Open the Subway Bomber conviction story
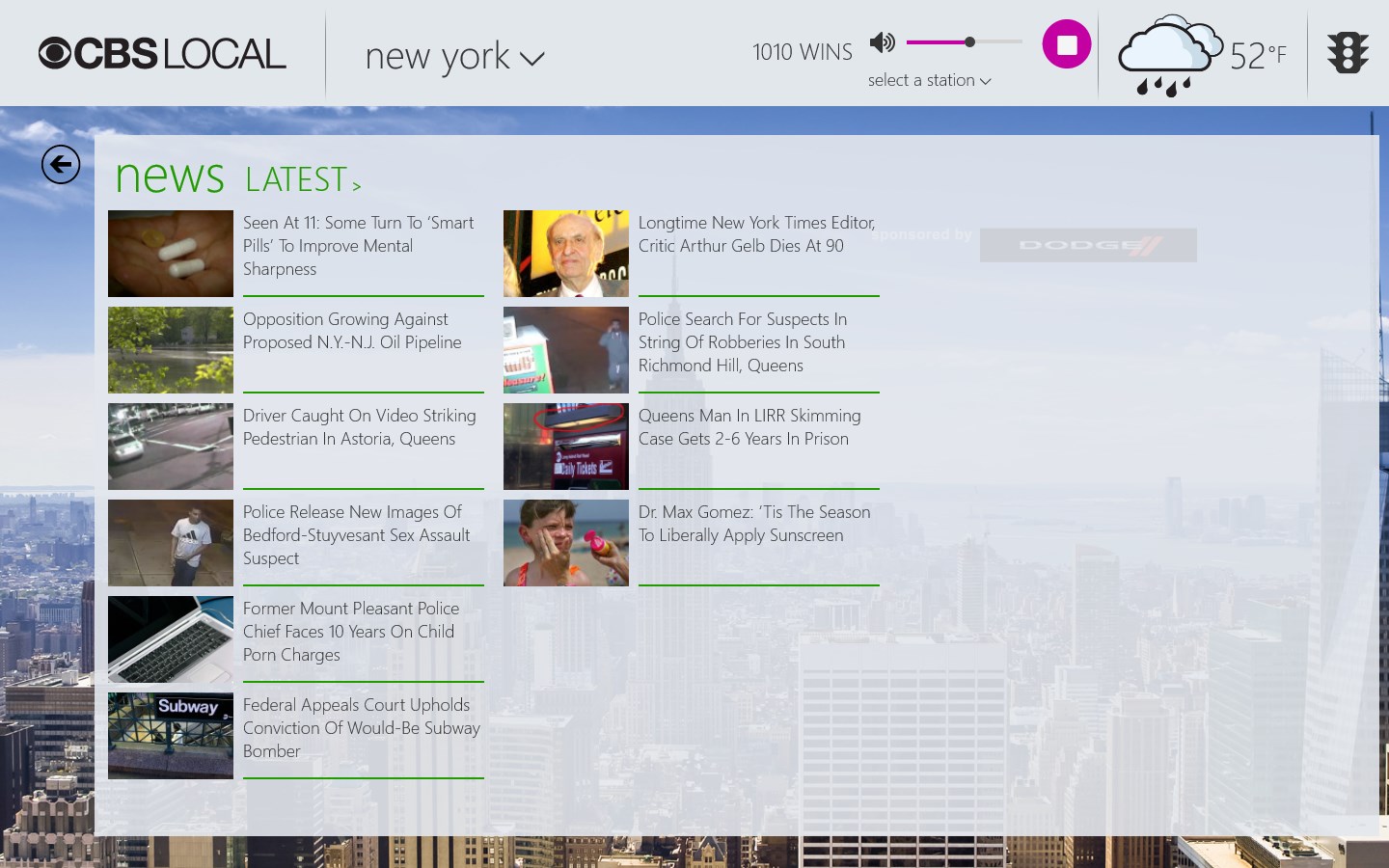The width and height of the screenshot is (1389, 868). point(362,728)
